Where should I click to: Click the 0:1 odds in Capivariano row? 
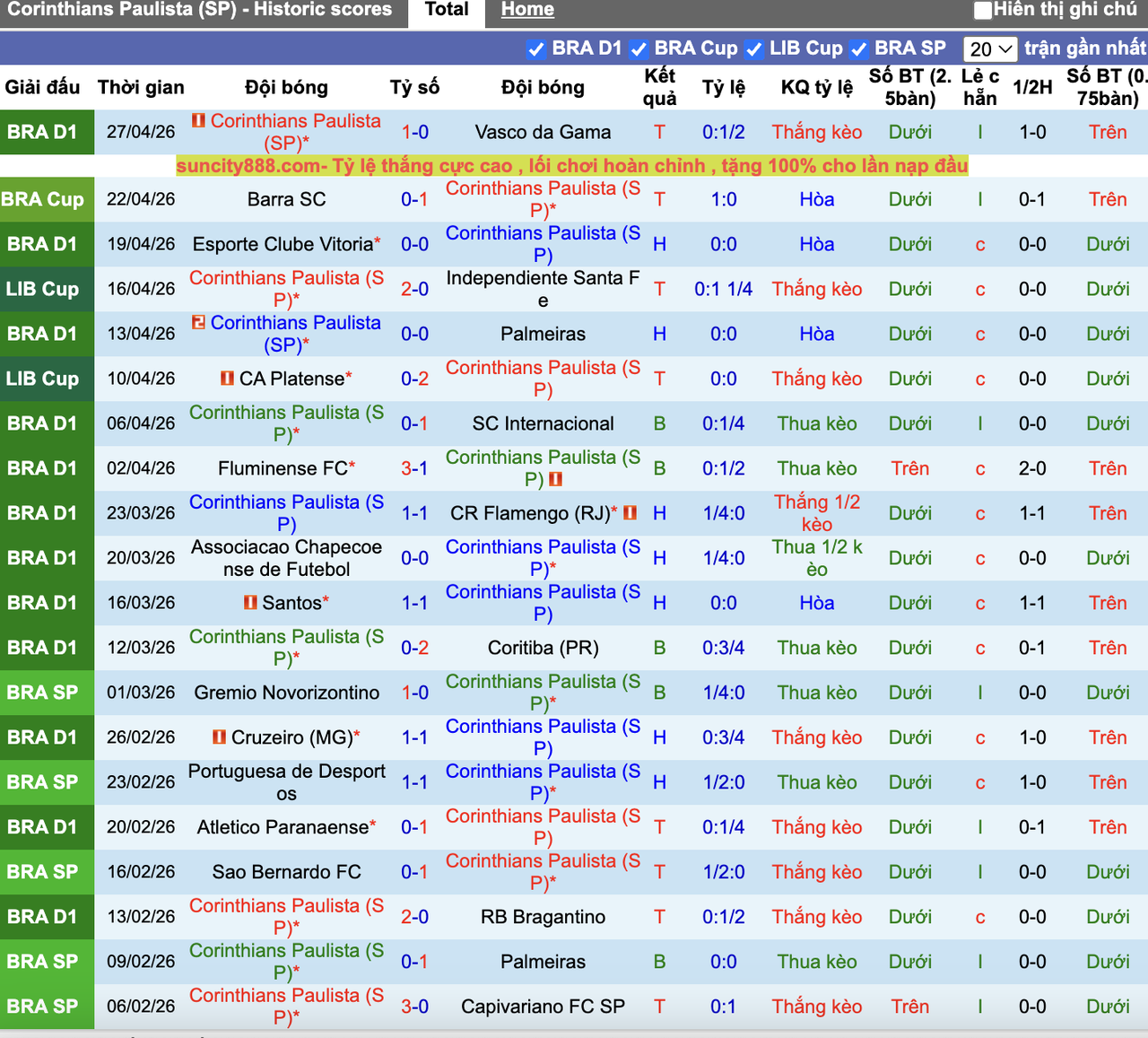click(723, 1007)
